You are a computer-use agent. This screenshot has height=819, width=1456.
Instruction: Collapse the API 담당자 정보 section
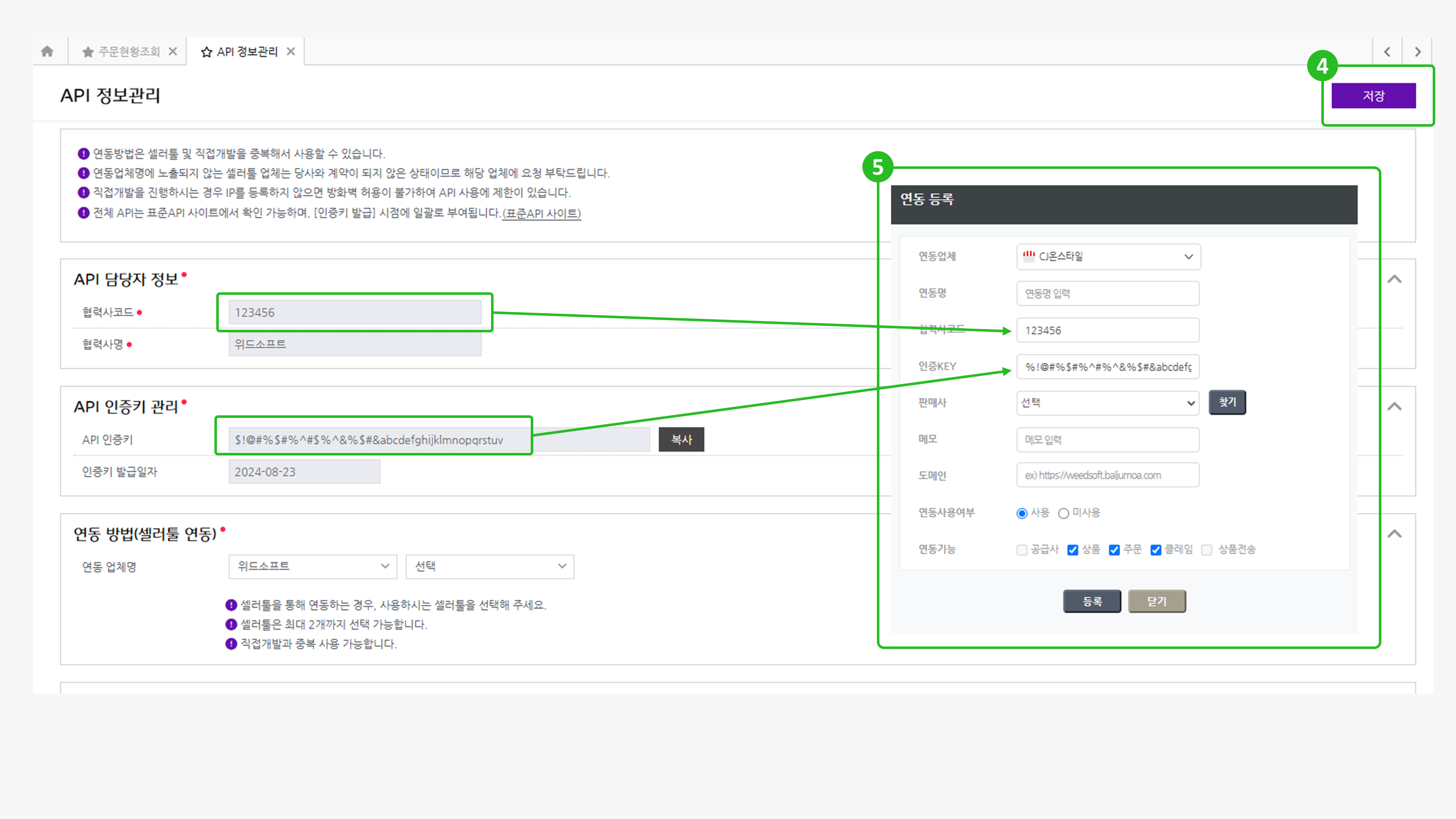point(1394,279)
